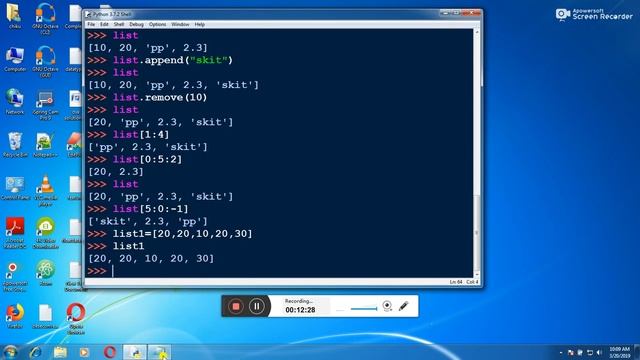The image size is (640, 360).
Task: Open File Explorer from the taskbar
Action: click(x=60, y=352)
